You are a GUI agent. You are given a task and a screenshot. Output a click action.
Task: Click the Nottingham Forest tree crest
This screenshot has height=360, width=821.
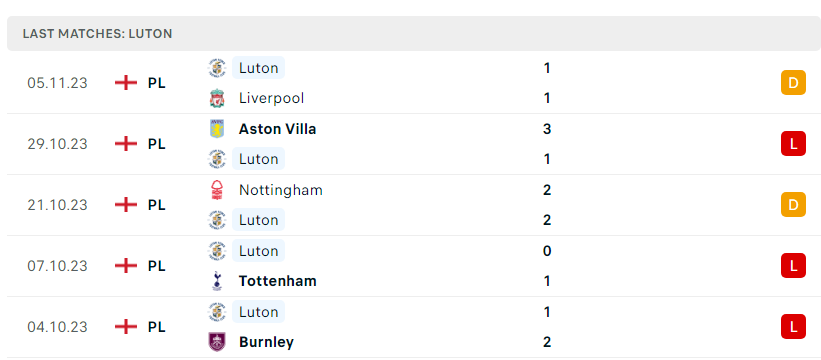point(216,190)
